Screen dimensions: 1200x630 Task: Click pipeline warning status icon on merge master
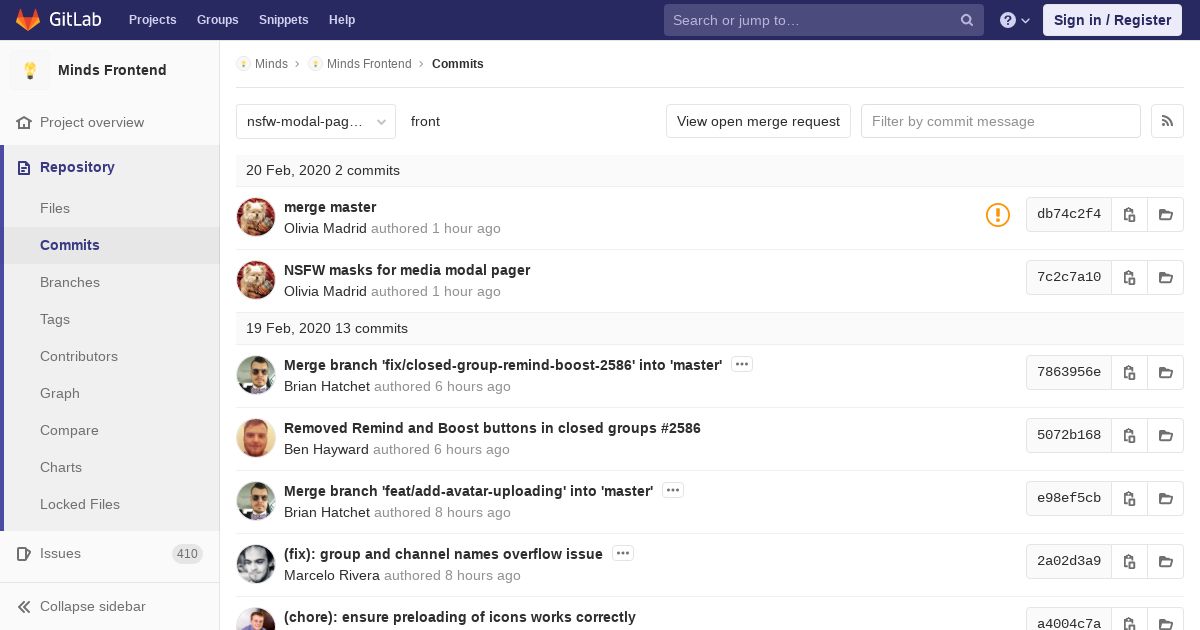(x=997, y=214)
